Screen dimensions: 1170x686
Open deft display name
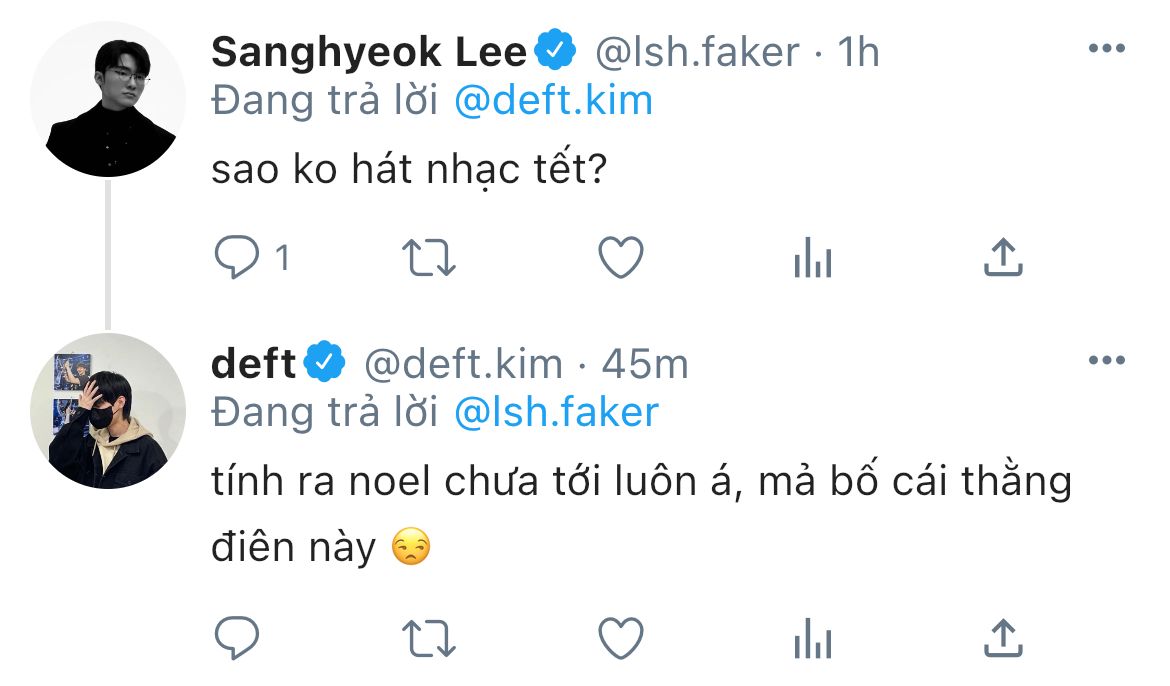pos(253,364)
